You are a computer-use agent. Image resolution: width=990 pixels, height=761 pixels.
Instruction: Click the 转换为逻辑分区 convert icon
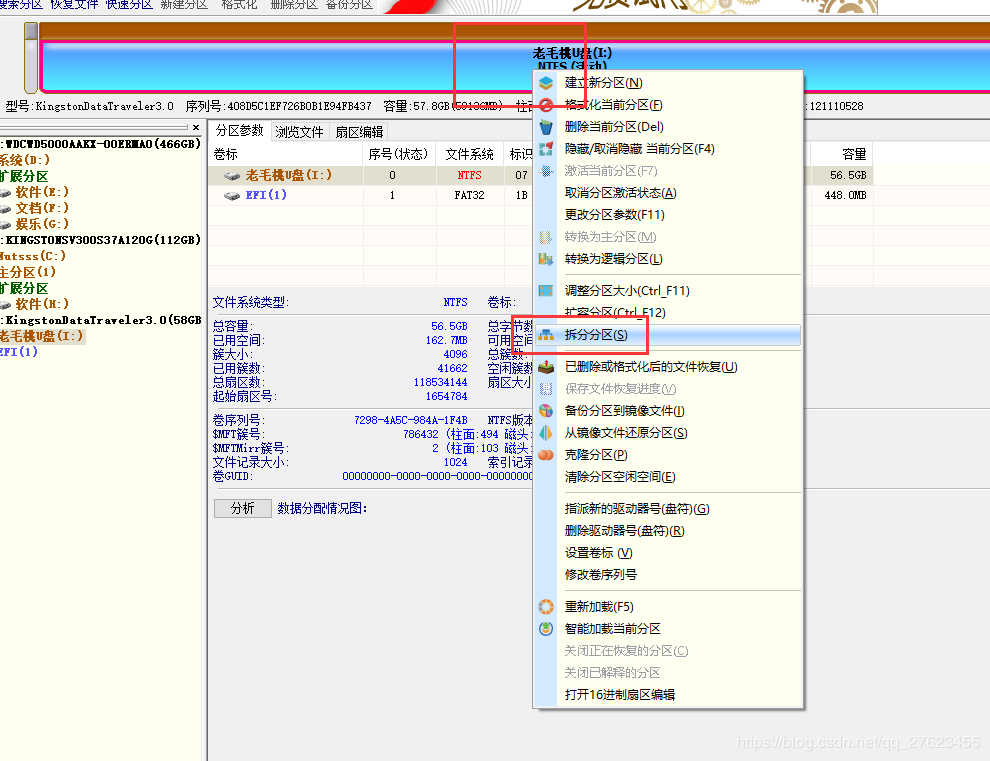pos(546,258)
